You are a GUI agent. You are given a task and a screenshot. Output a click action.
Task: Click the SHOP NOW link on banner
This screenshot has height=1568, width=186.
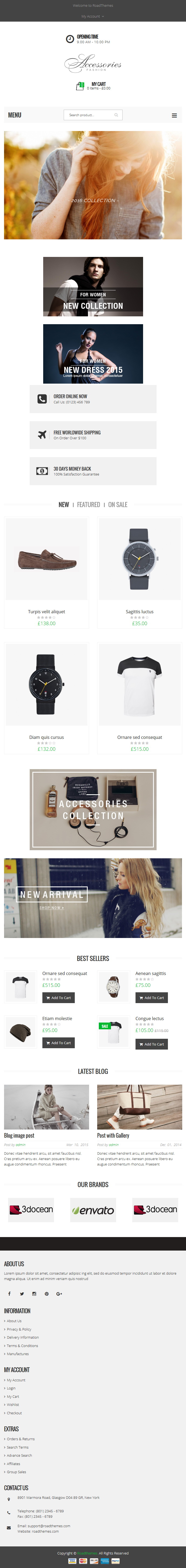pyautogui.click(x=52, y=907)
